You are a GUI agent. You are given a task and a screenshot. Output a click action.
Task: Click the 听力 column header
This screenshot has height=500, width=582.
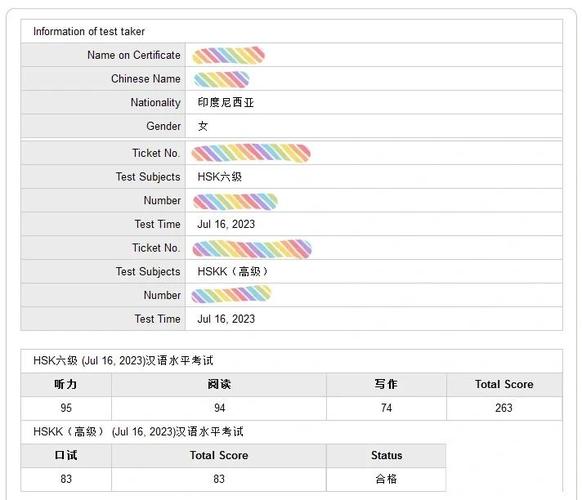66,384
